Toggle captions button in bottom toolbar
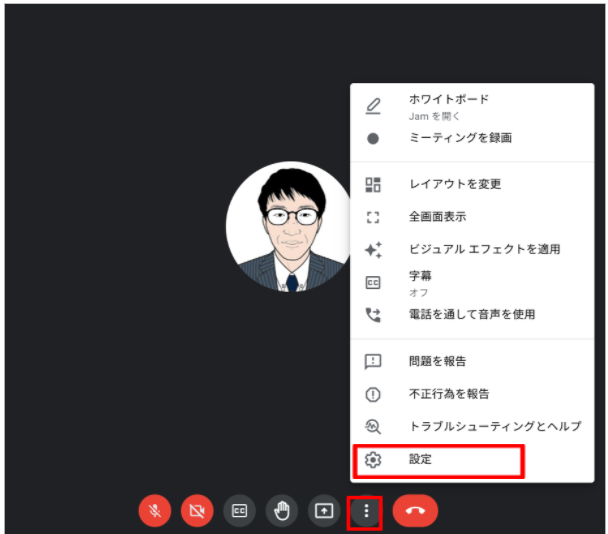This screenshot has height=534, width=608. coord(239,511)
